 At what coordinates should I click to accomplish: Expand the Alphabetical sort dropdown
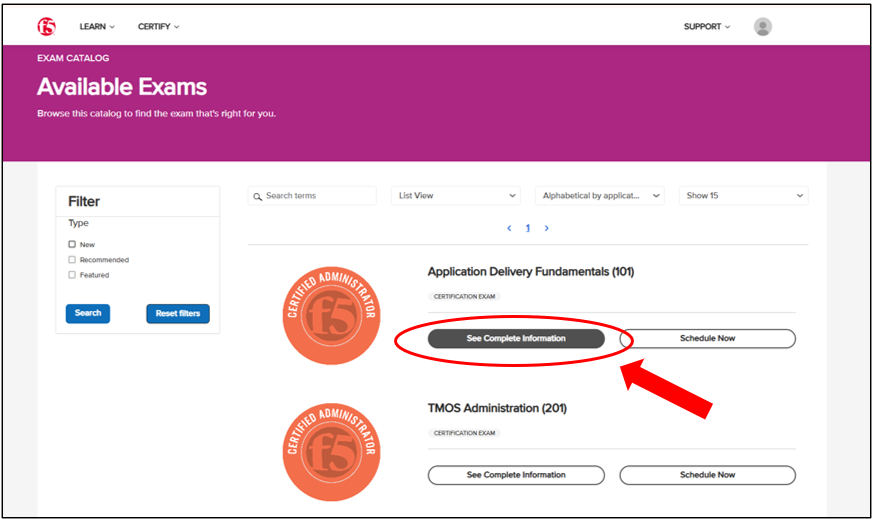pyautogui.click(x=600, y=196)
